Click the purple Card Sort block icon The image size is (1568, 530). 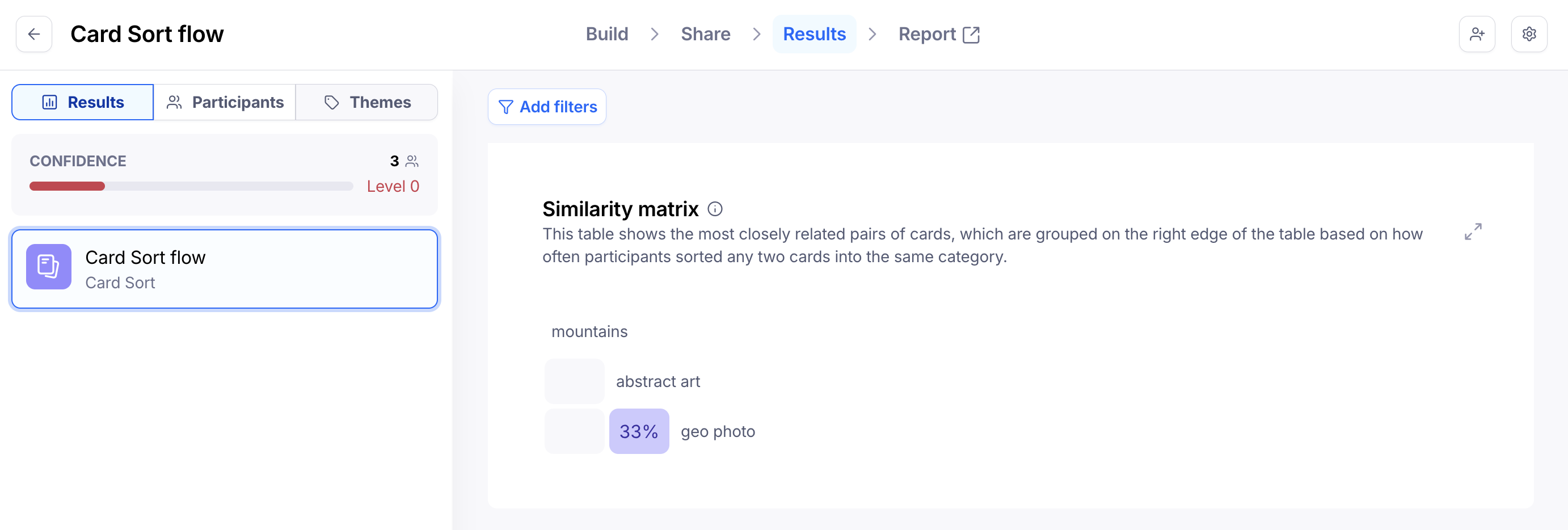point(49,267)
